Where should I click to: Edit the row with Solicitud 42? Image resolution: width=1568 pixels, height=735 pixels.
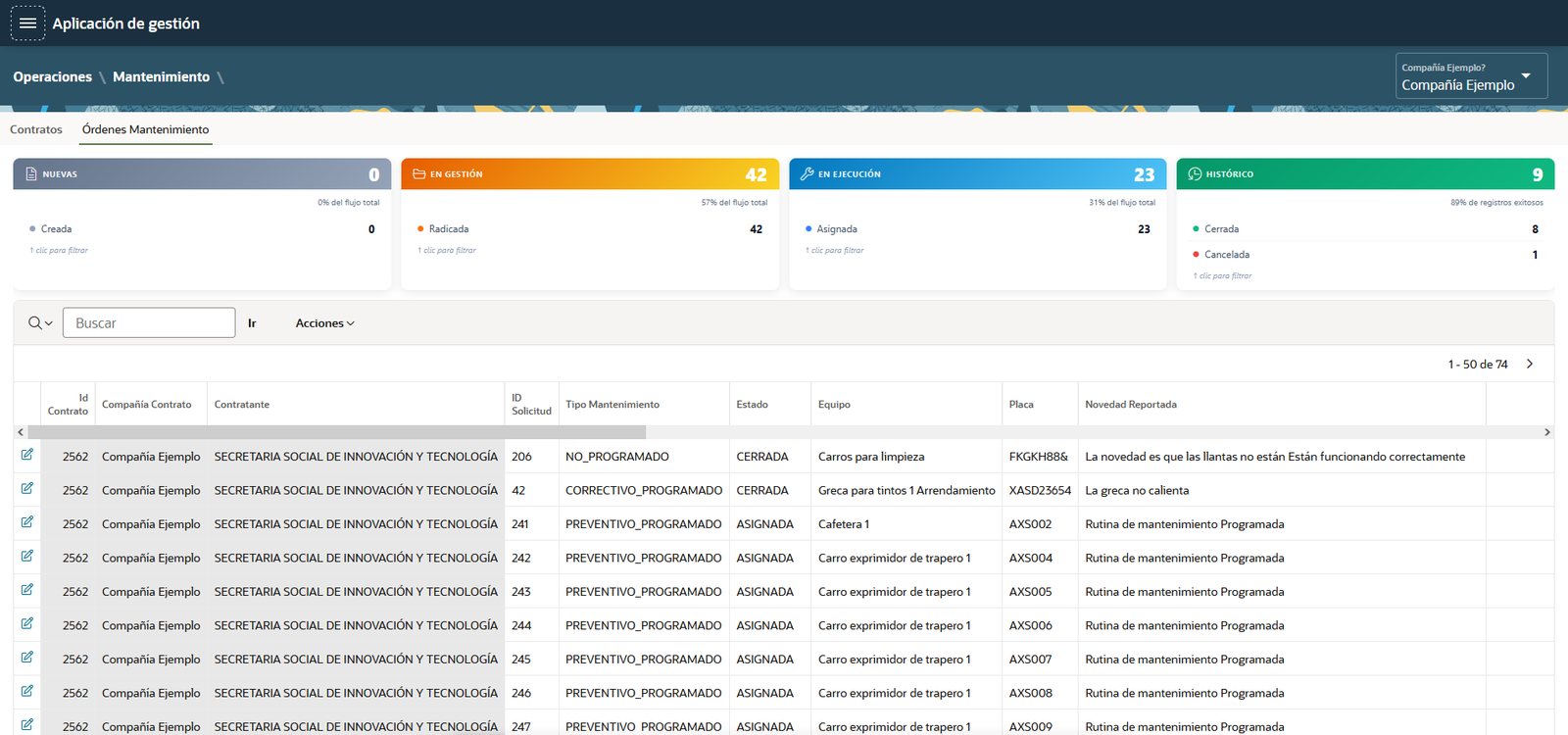click(x=27, y=488)
